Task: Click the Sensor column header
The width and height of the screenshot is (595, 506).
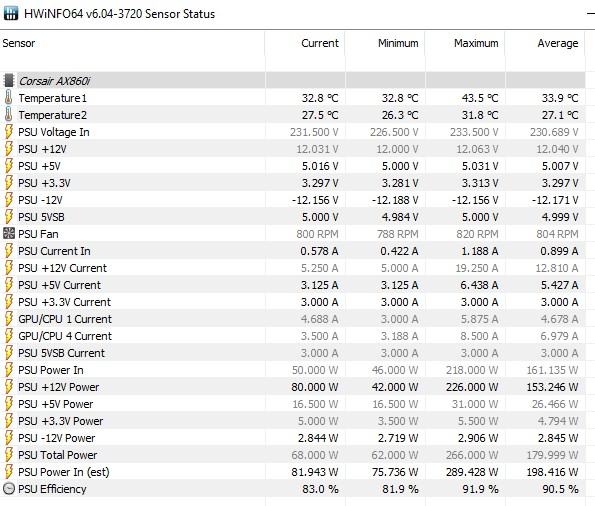Action: click(x=19, y=43)
